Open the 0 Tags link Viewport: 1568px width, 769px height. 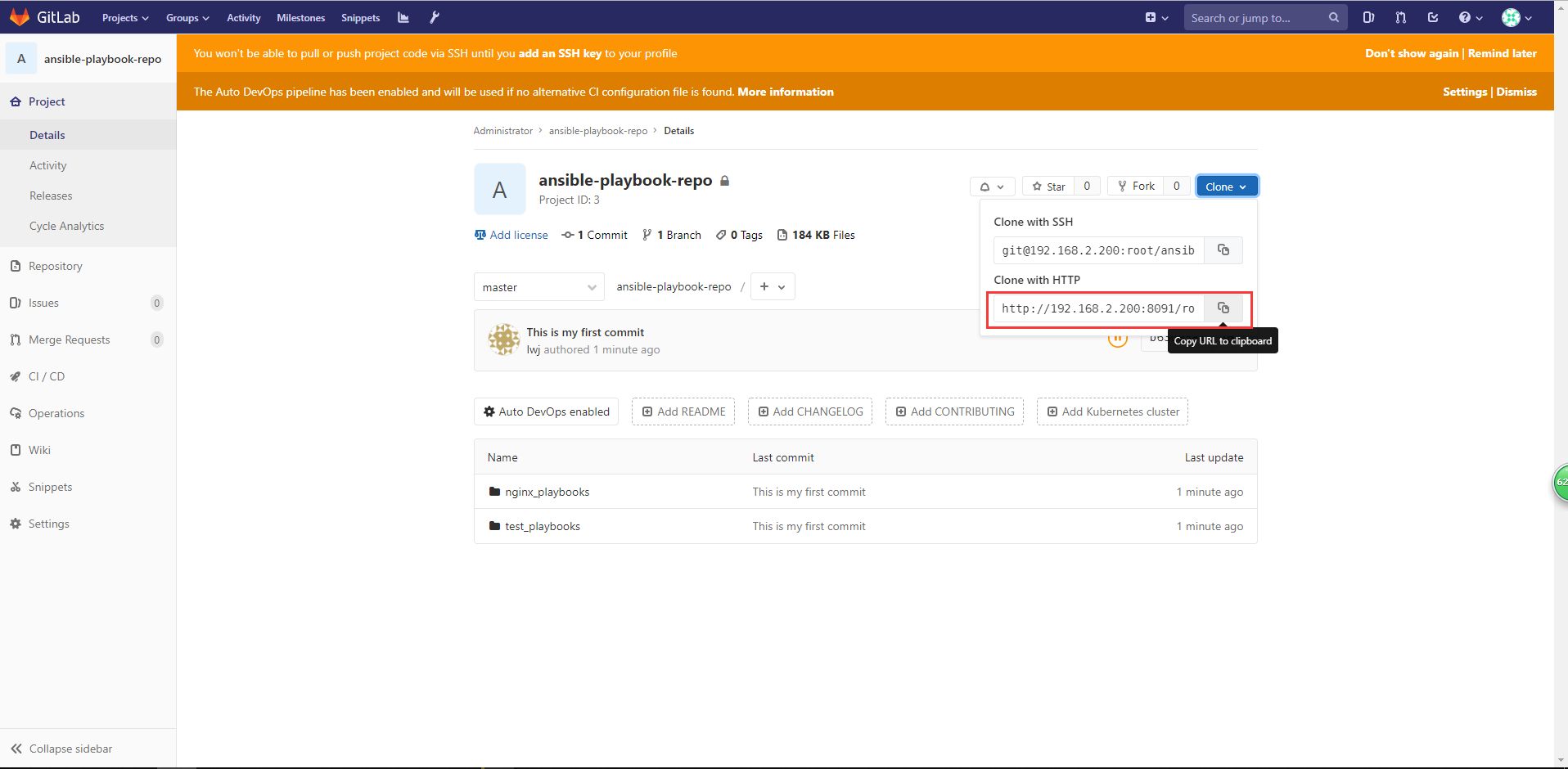coord(739,235)
